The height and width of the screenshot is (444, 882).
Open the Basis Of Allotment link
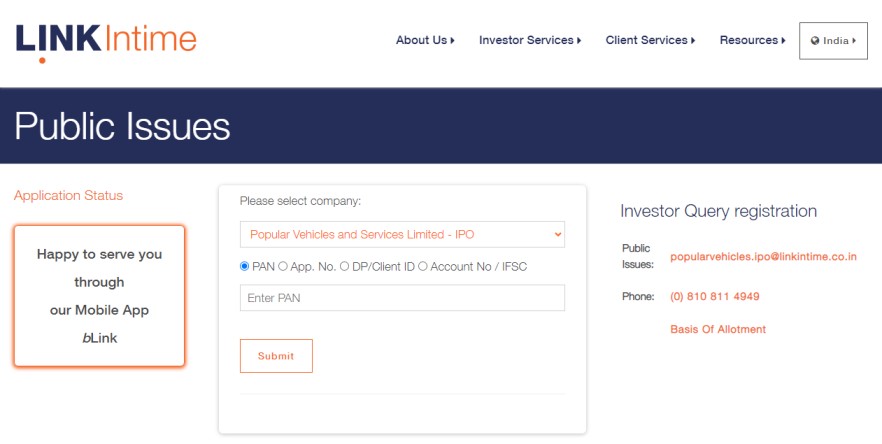(x=718, y=329)
